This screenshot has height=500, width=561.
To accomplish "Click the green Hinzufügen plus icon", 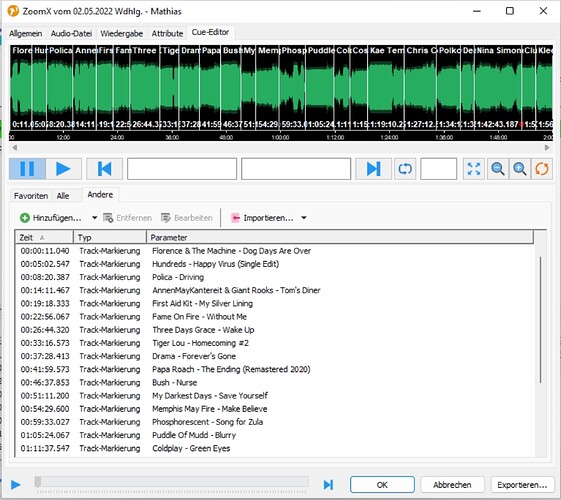I will pos(25,217).
